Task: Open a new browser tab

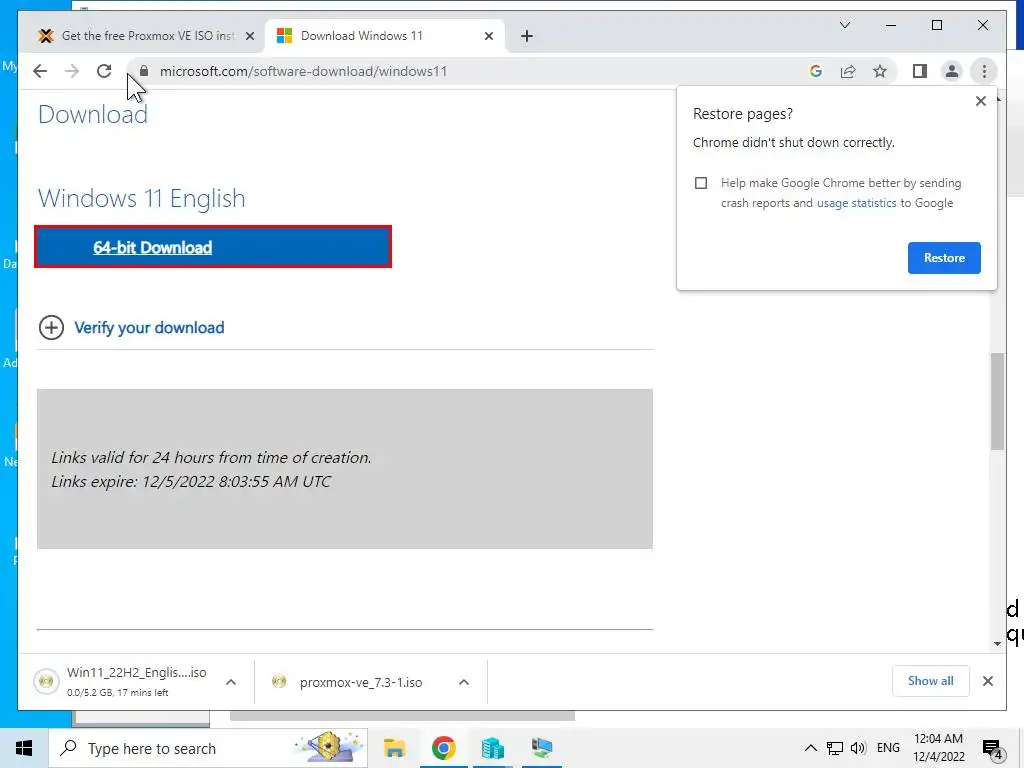Action: [527, 36]
